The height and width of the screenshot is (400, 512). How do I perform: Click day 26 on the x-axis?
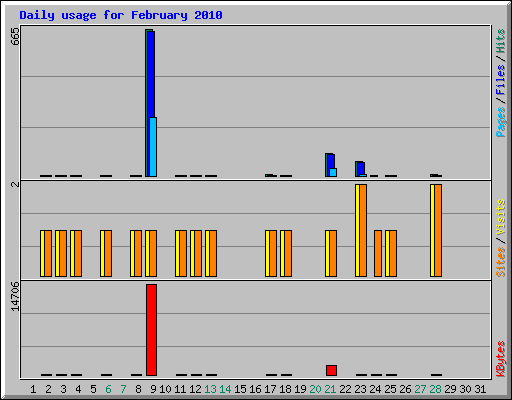click(x=405, y=389)
